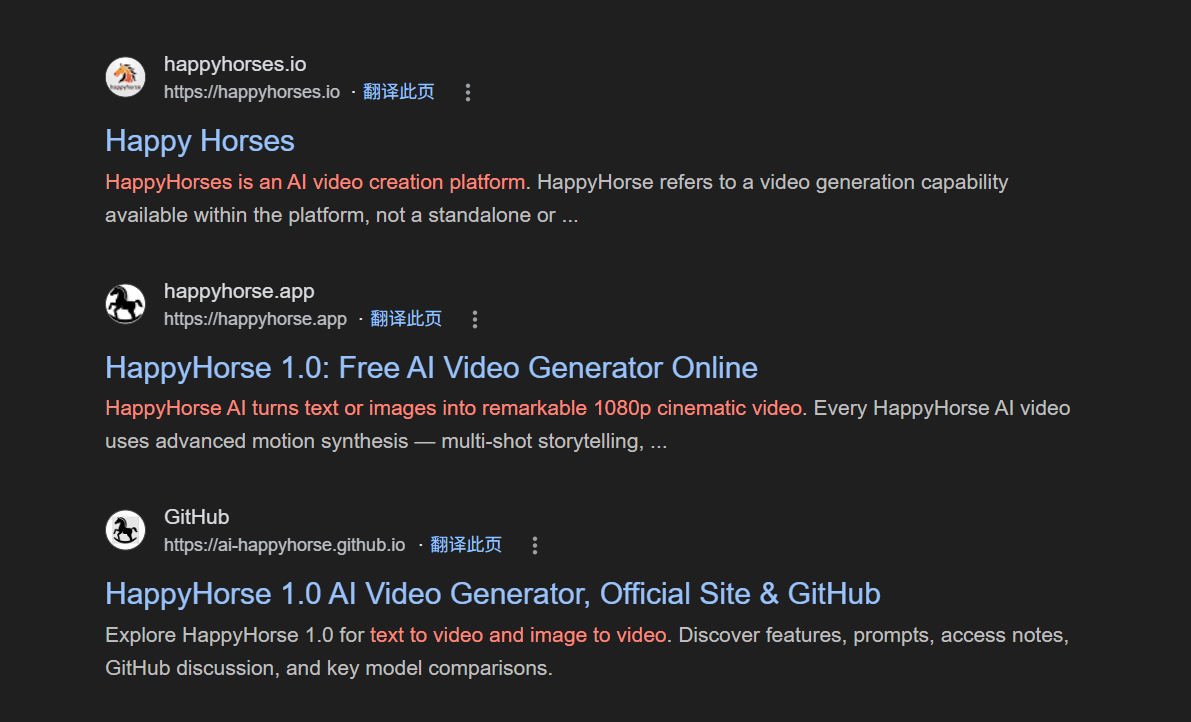The width and height of the screenshot is (1191, 722).
Task: Click the https://happyhorses.io URL text
Action: pos(252,92)
